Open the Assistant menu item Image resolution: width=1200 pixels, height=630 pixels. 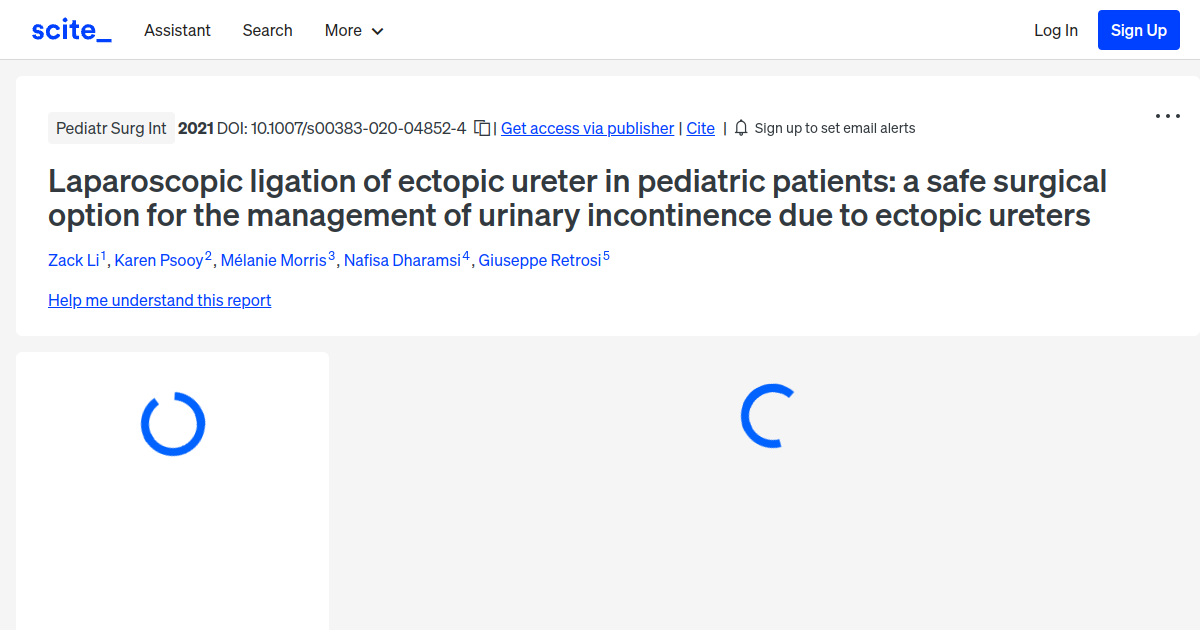(x=177, y=30)
